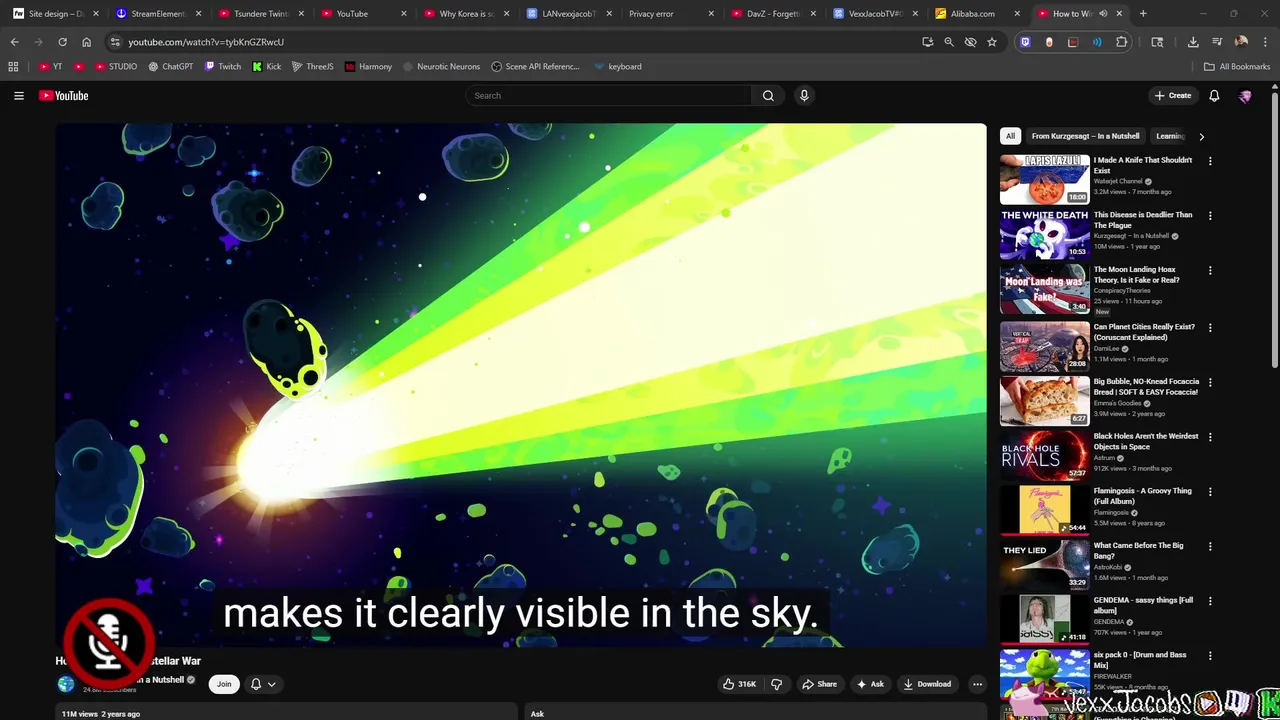
Task: Click into the YouTube search field
Action: [x=608, y=95]
